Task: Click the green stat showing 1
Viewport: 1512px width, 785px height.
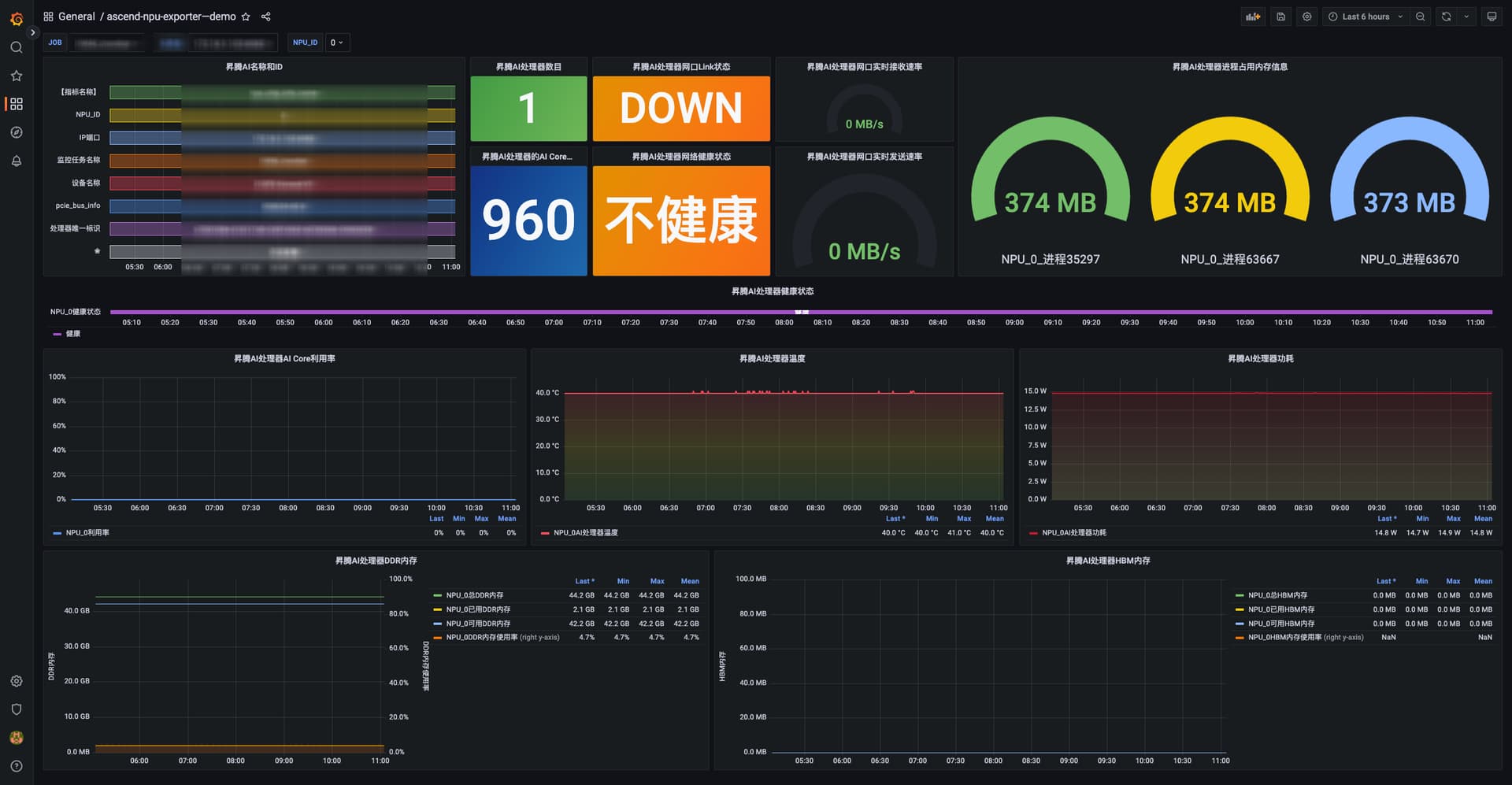Action: tap(528, 109)
